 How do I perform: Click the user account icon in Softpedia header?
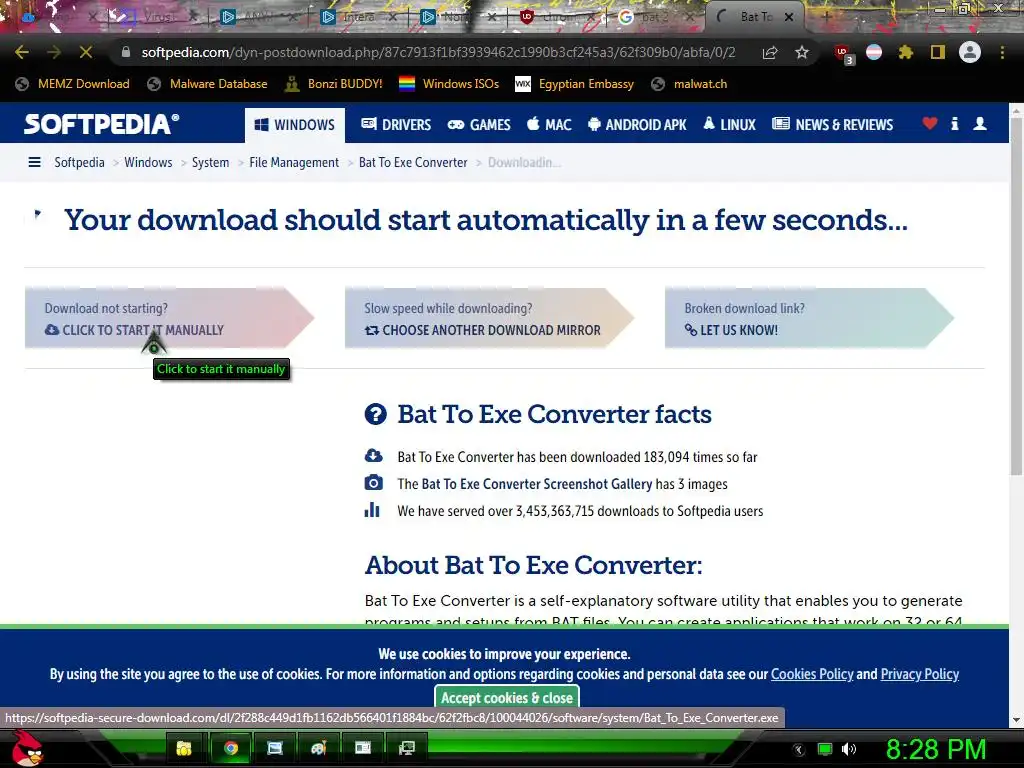click(980, 123)
